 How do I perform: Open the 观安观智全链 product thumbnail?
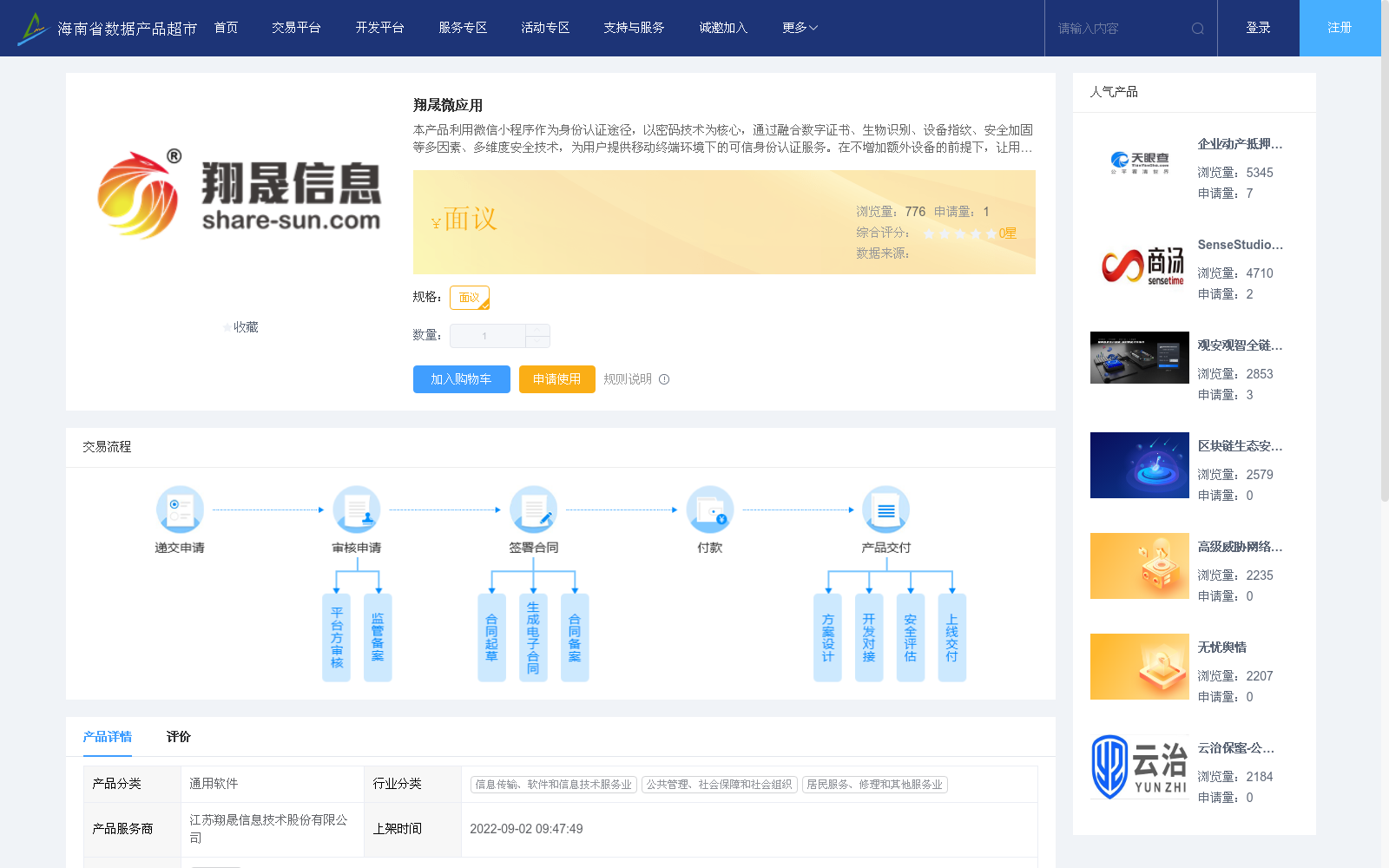coord(1140,358)
